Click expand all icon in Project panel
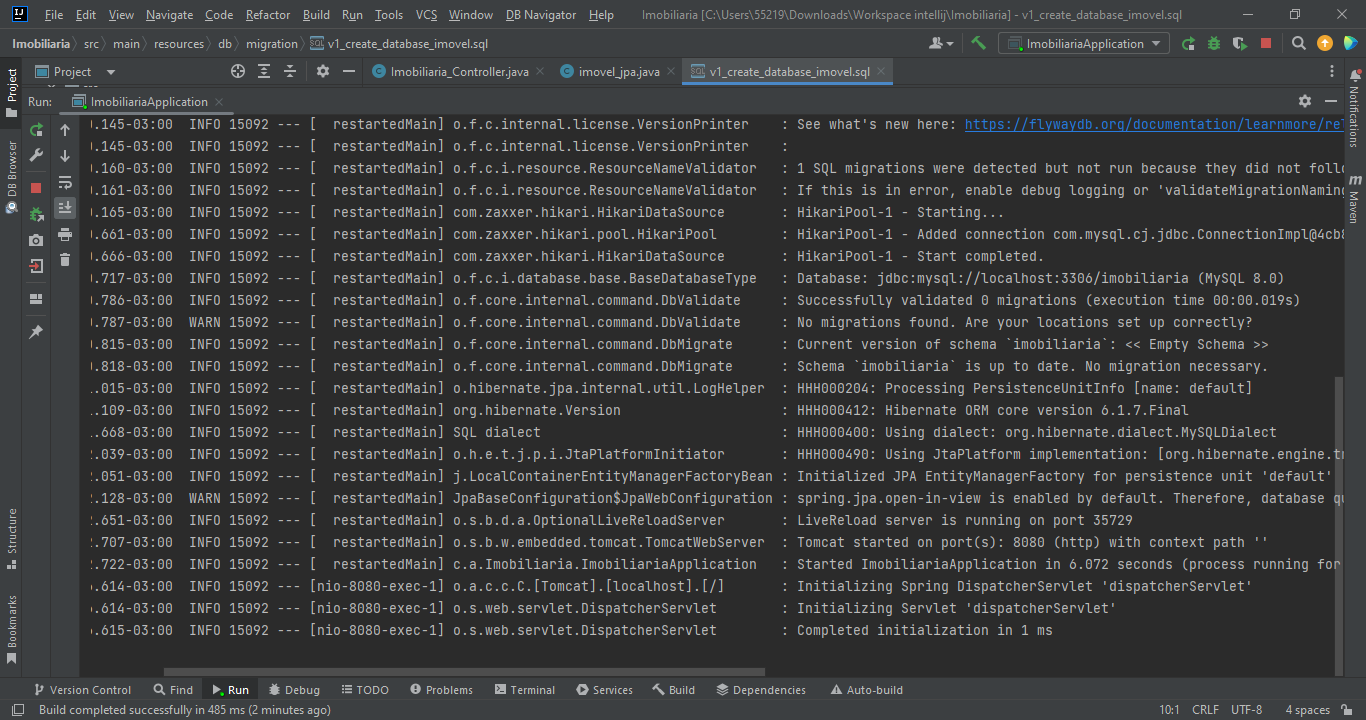Image resolution: width=1366 pixels, height=720 pixels. pyautogui.click(x=264, y=71)
